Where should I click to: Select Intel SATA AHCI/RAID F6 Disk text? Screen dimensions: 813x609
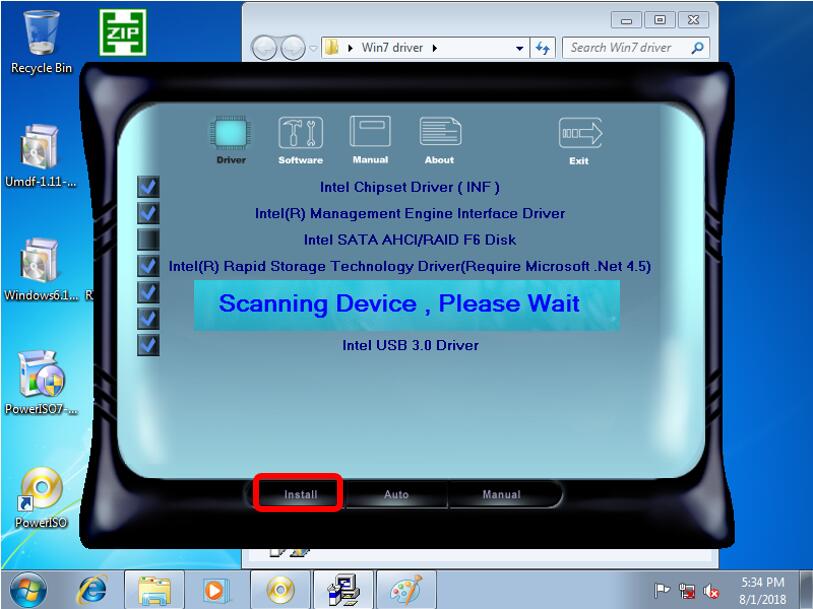click(x=410, y=240)
